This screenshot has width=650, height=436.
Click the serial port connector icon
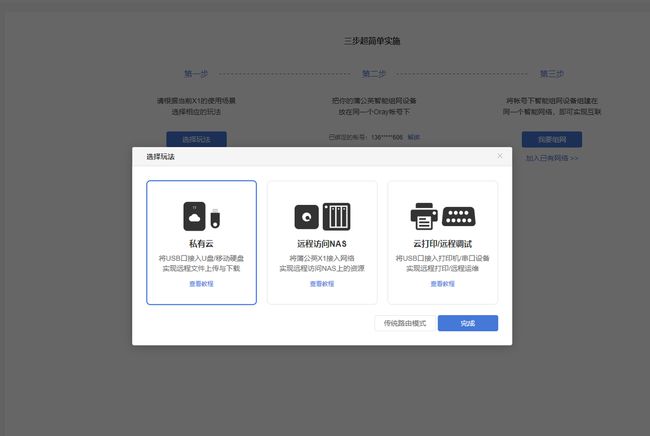(x=458, y=216)
